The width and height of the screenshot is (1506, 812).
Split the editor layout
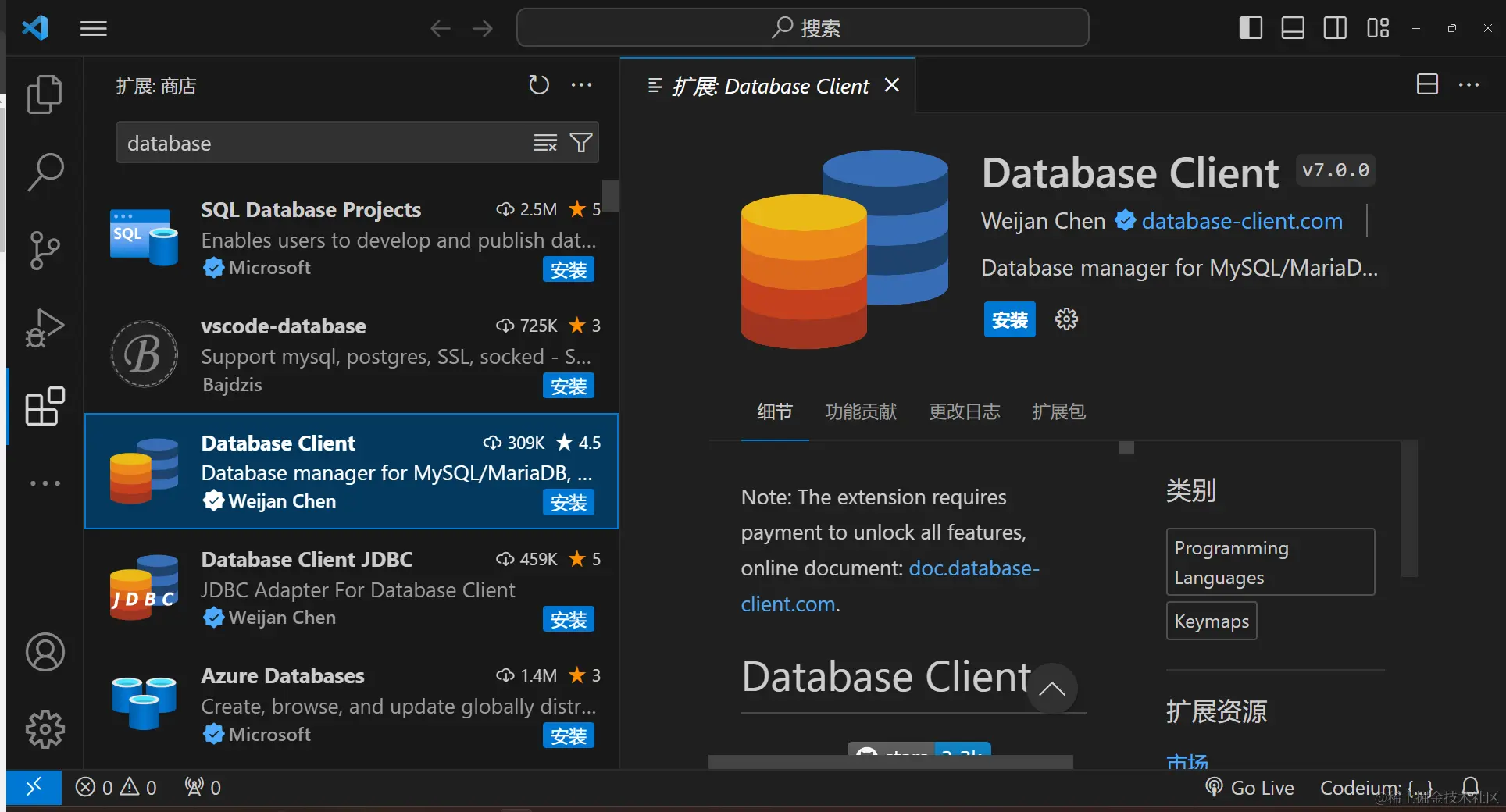pyautogui.click(x=1427, y=84)
